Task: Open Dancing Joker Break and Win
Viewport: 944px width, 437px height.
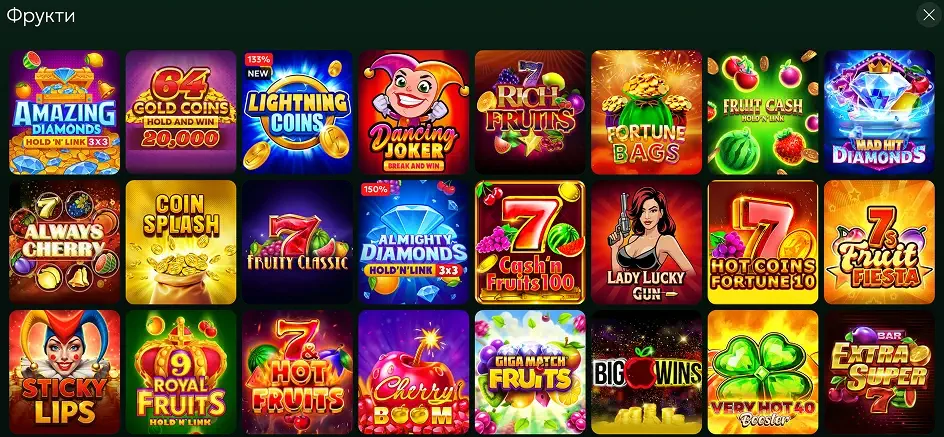Action: pos(414,113)
